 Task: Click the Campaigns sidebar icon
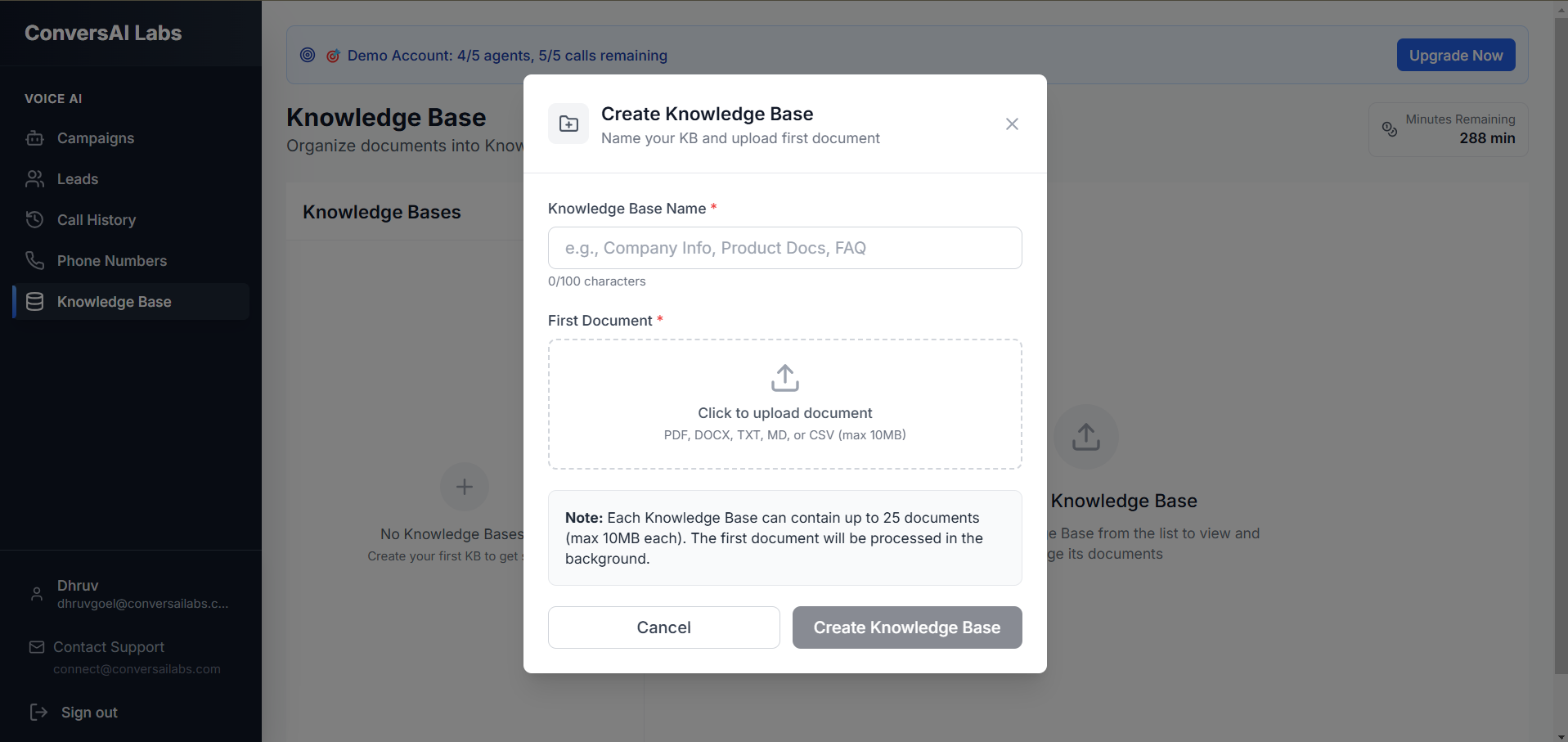[35, 138]
